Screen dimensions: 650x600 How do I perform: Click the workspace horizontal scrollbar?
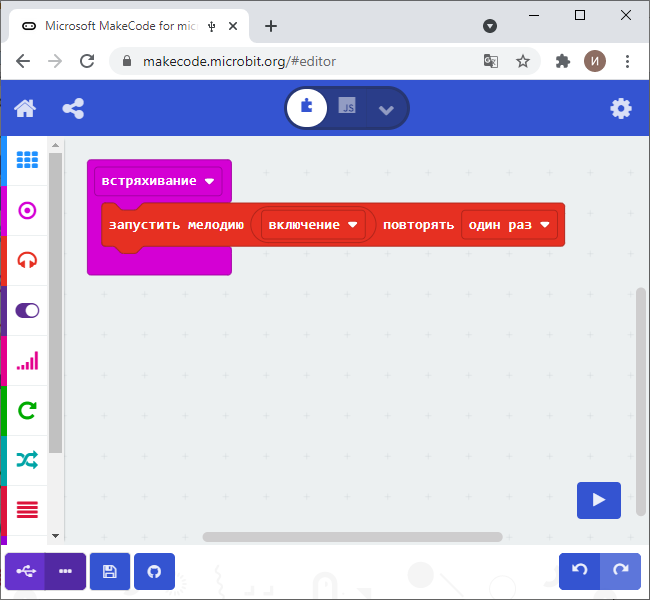click(352, 537)
